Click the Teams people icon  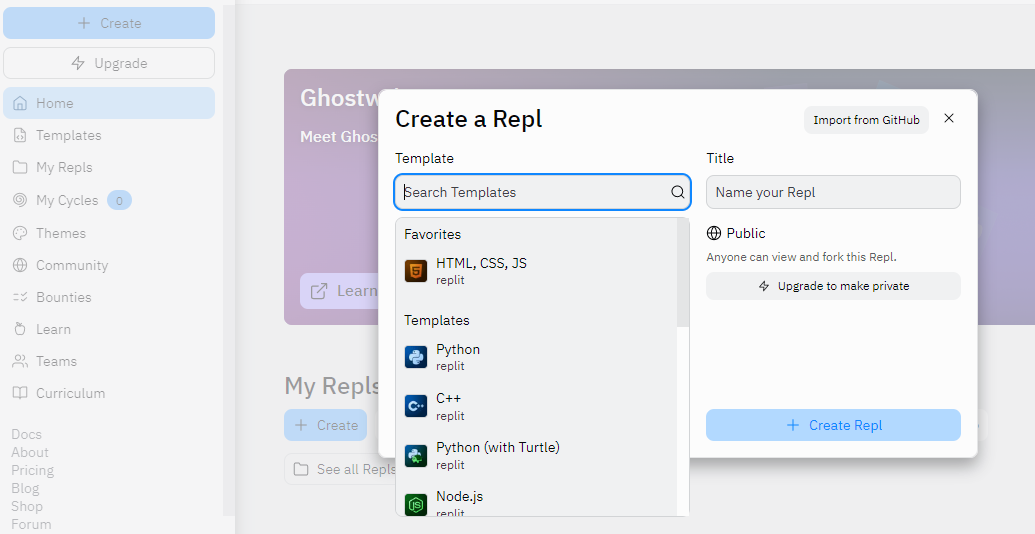click(x=20, y=361)
